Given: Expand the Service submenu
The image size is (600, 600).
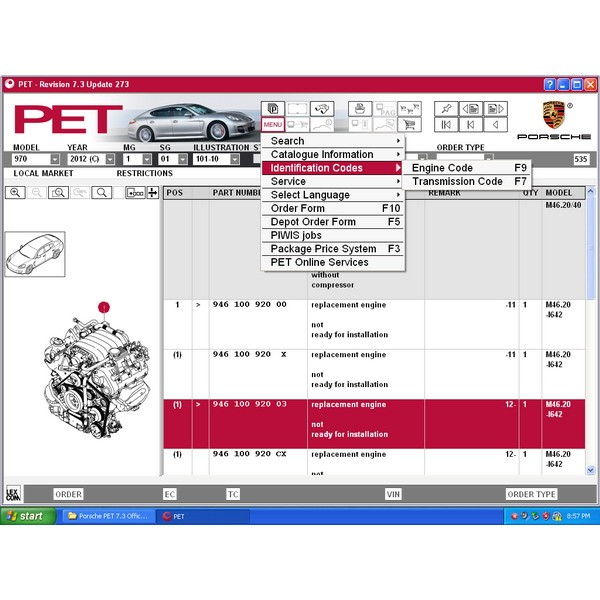Looking at the screenshot, I should pos(332,181).
